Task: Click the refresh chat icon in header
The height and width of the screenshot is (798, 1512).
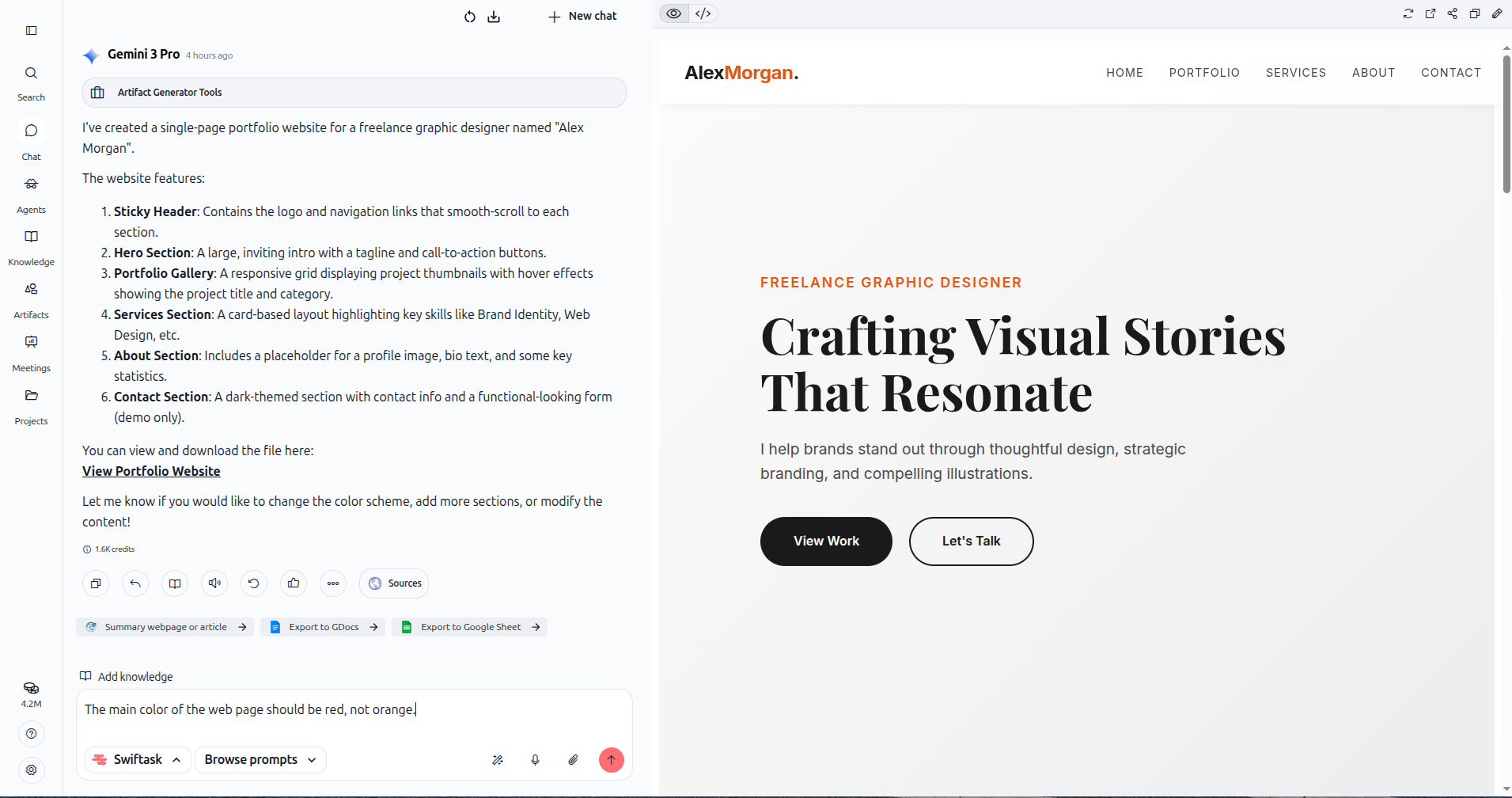Action: point(470,17)
